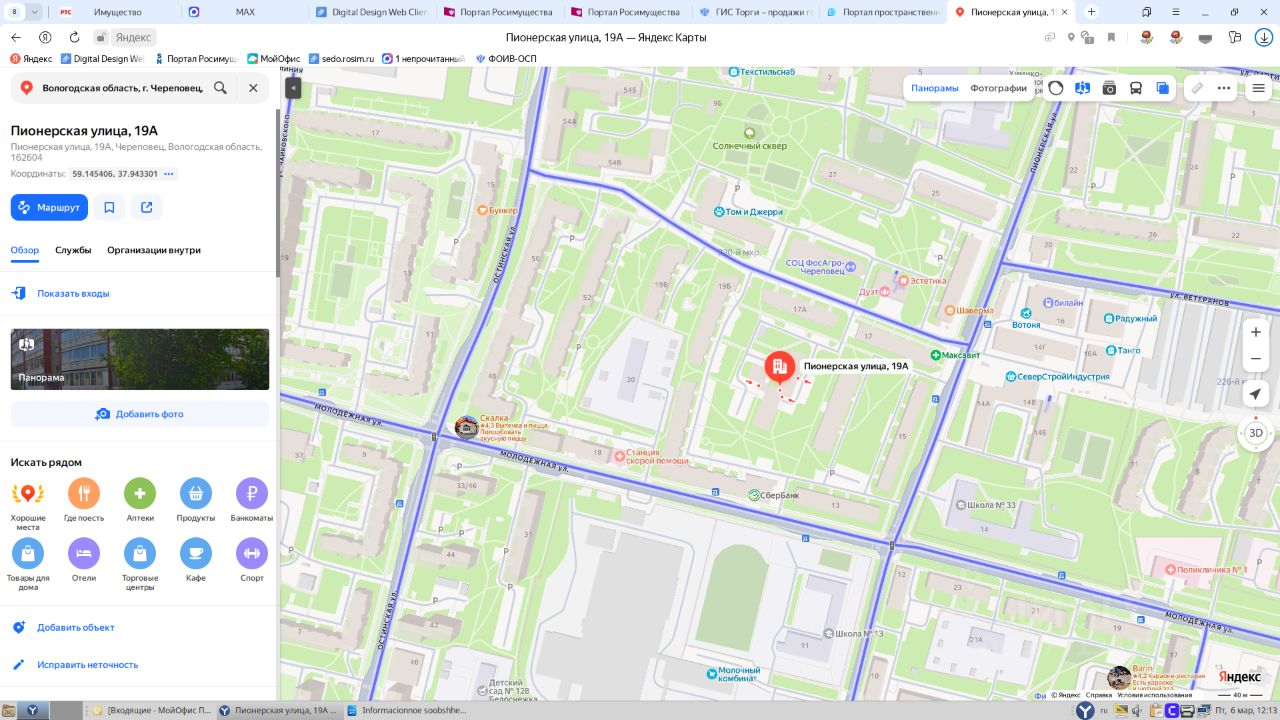Click the Маршрут route button
The image size is (1280, 720).
pos(49,207)
